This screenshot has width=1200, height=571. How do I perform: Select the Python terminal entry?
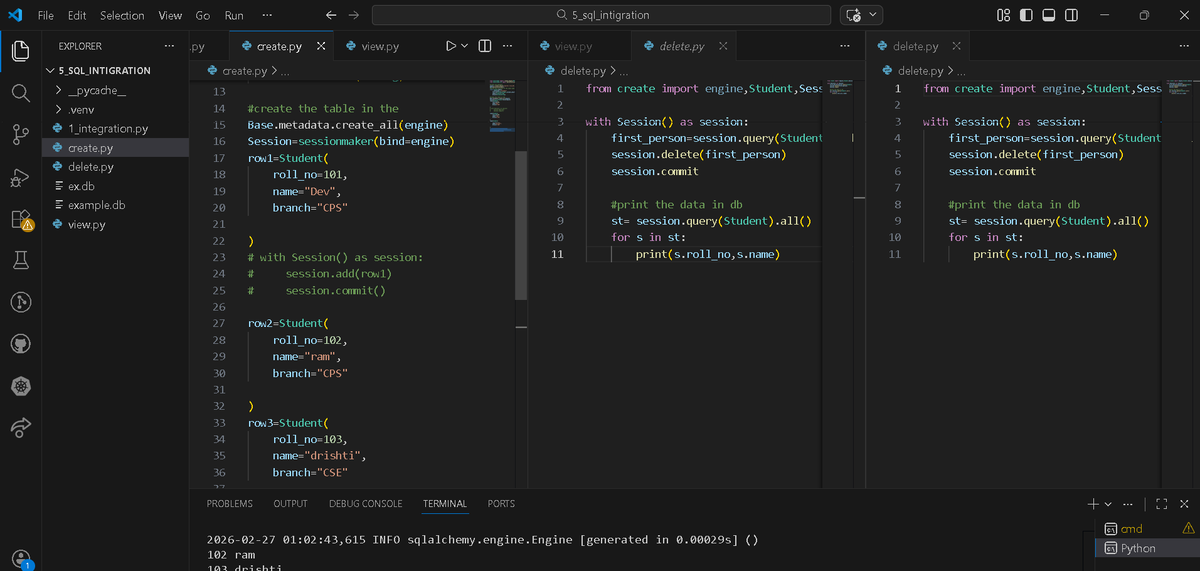(1138, 547)
